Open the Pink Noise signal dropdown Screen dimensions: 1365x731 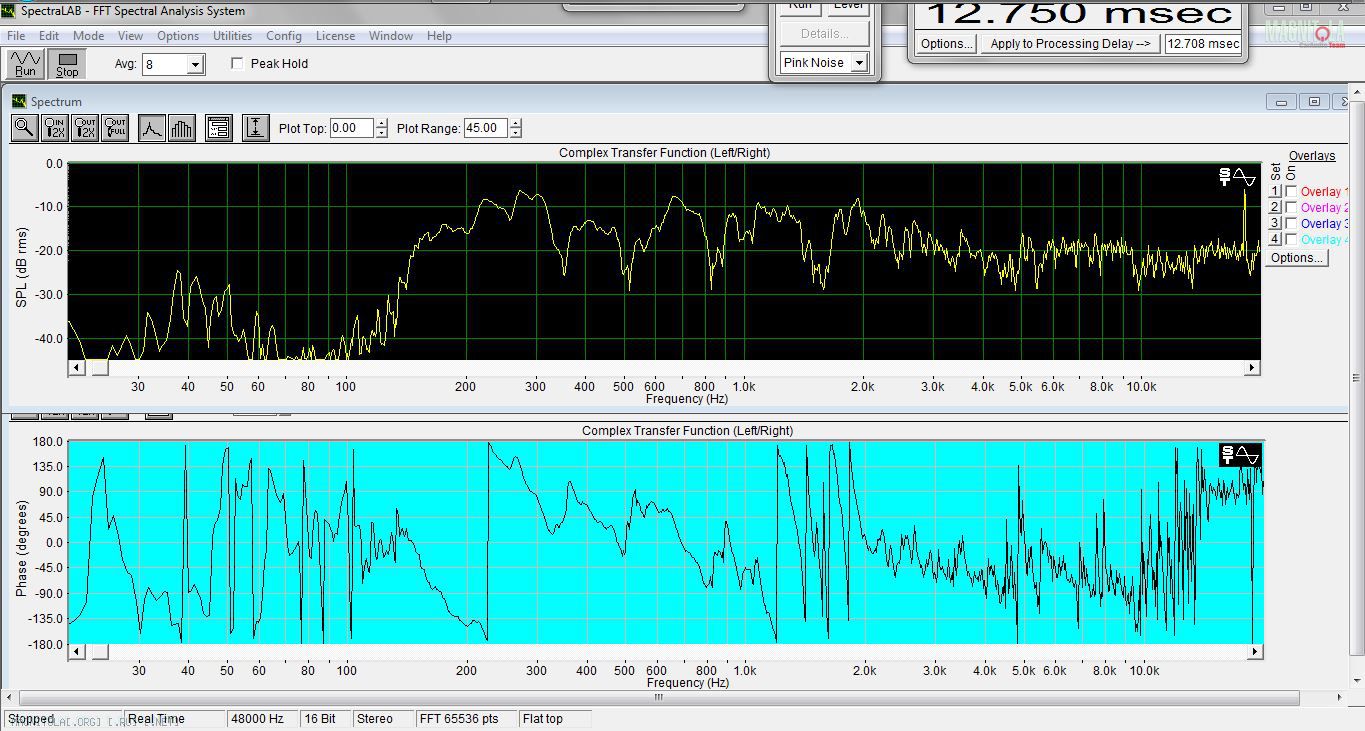click(x=858, y=63)
